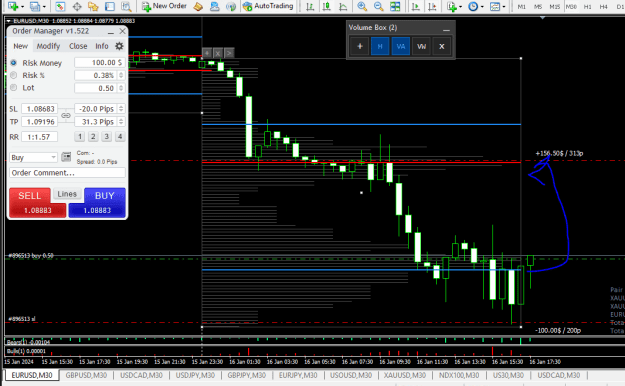Open the chart templates icon

click(495, 6)
